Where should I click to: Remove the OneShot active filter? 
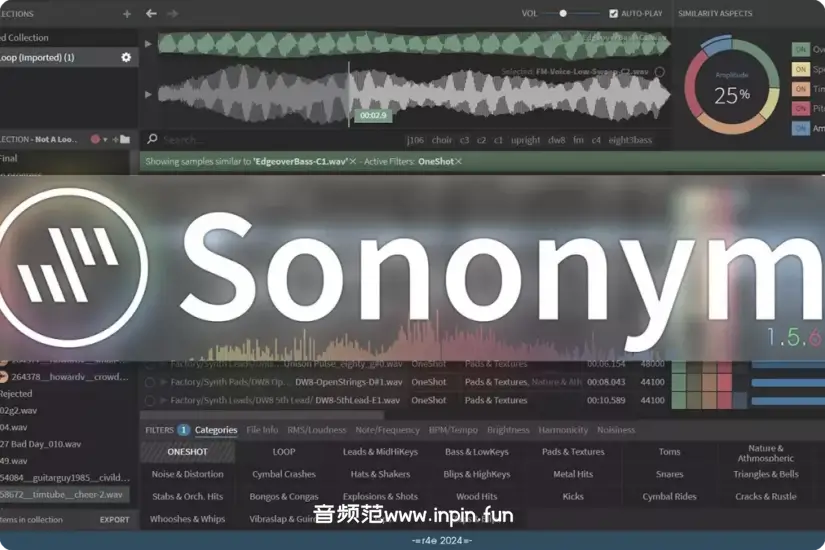point(458,162)
